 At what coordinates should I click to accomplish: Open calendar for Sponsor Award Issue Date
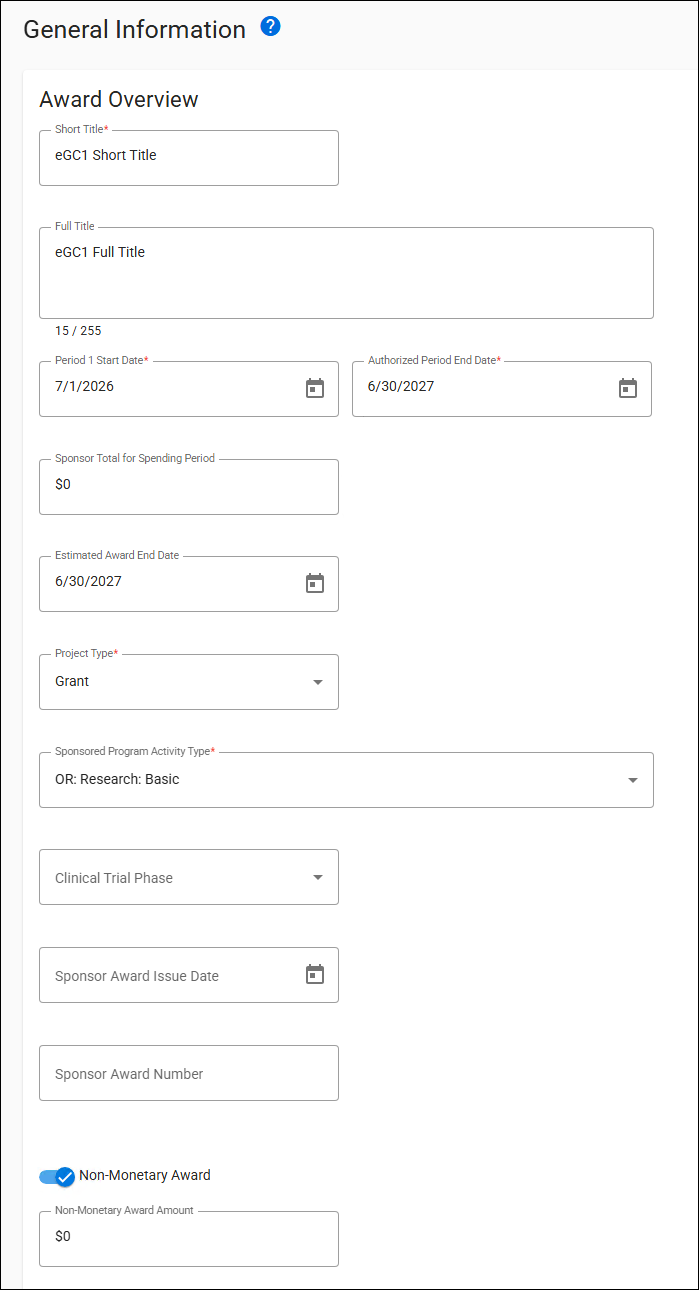tap(315, 974)
